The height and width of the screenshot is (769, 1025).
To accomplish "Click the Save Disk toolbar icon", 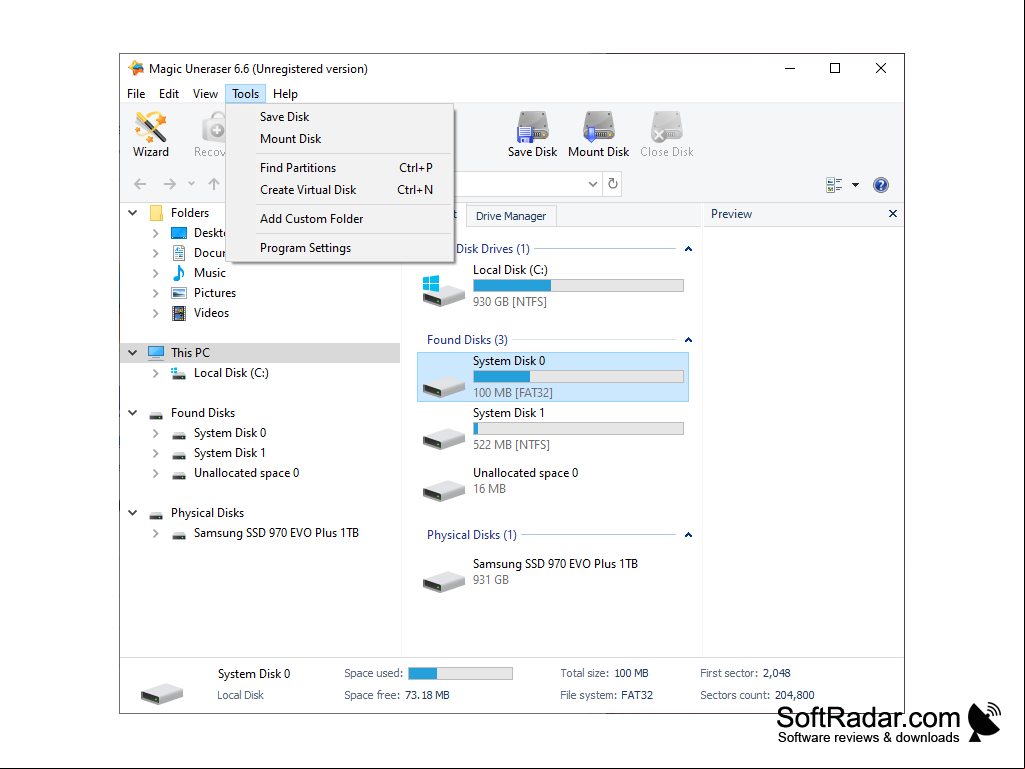I will pos(532,134).
